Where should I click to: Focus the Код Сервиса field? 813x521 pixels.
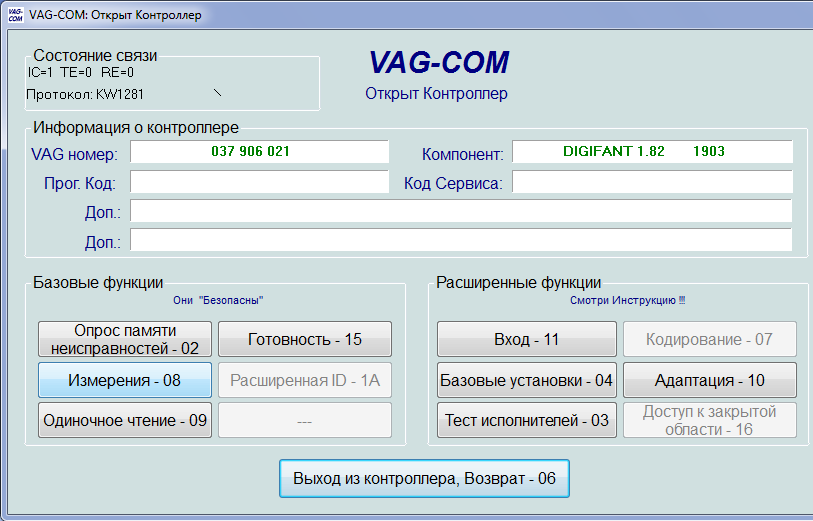(x=652, y=182)
